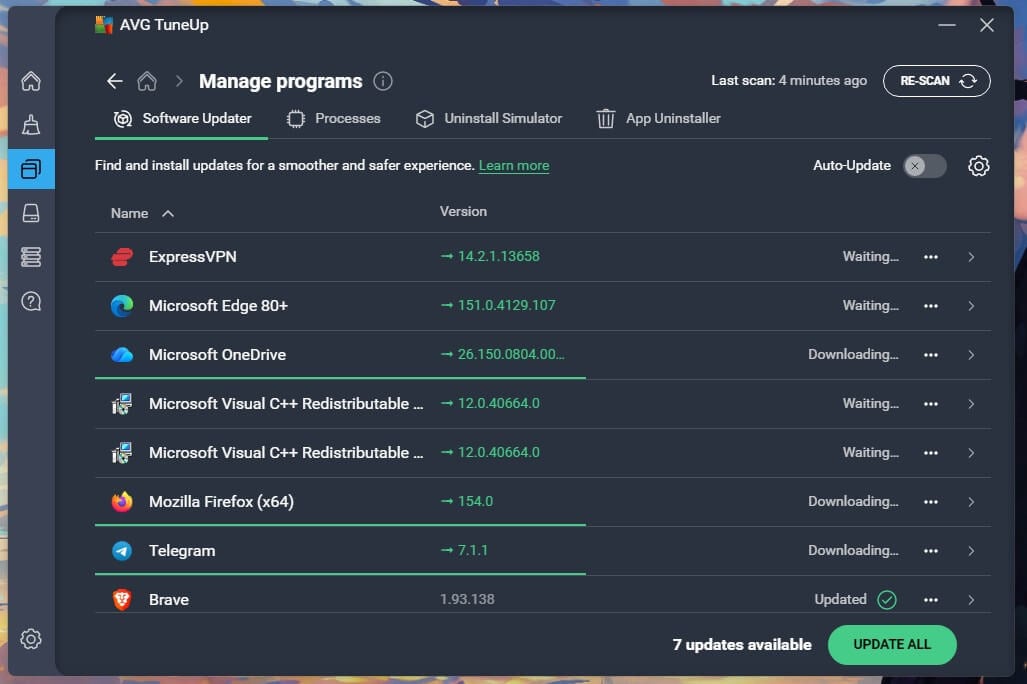Expand Brave details chevron
This screenshot has height=684, width=1027.
click(971, 599)
